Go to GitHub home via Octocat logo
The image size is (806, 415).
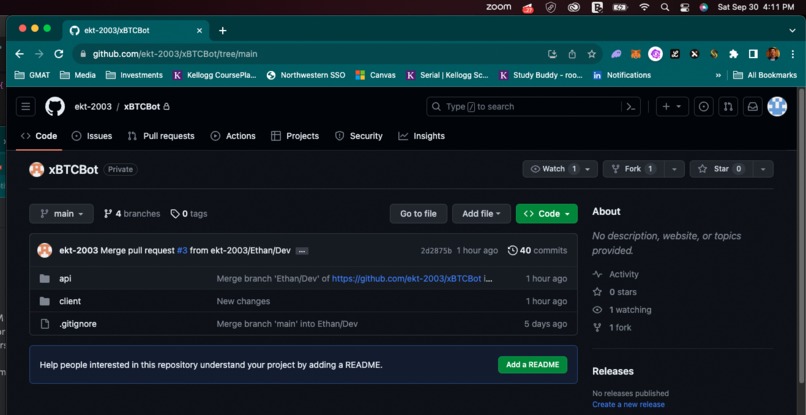(55, 106)
